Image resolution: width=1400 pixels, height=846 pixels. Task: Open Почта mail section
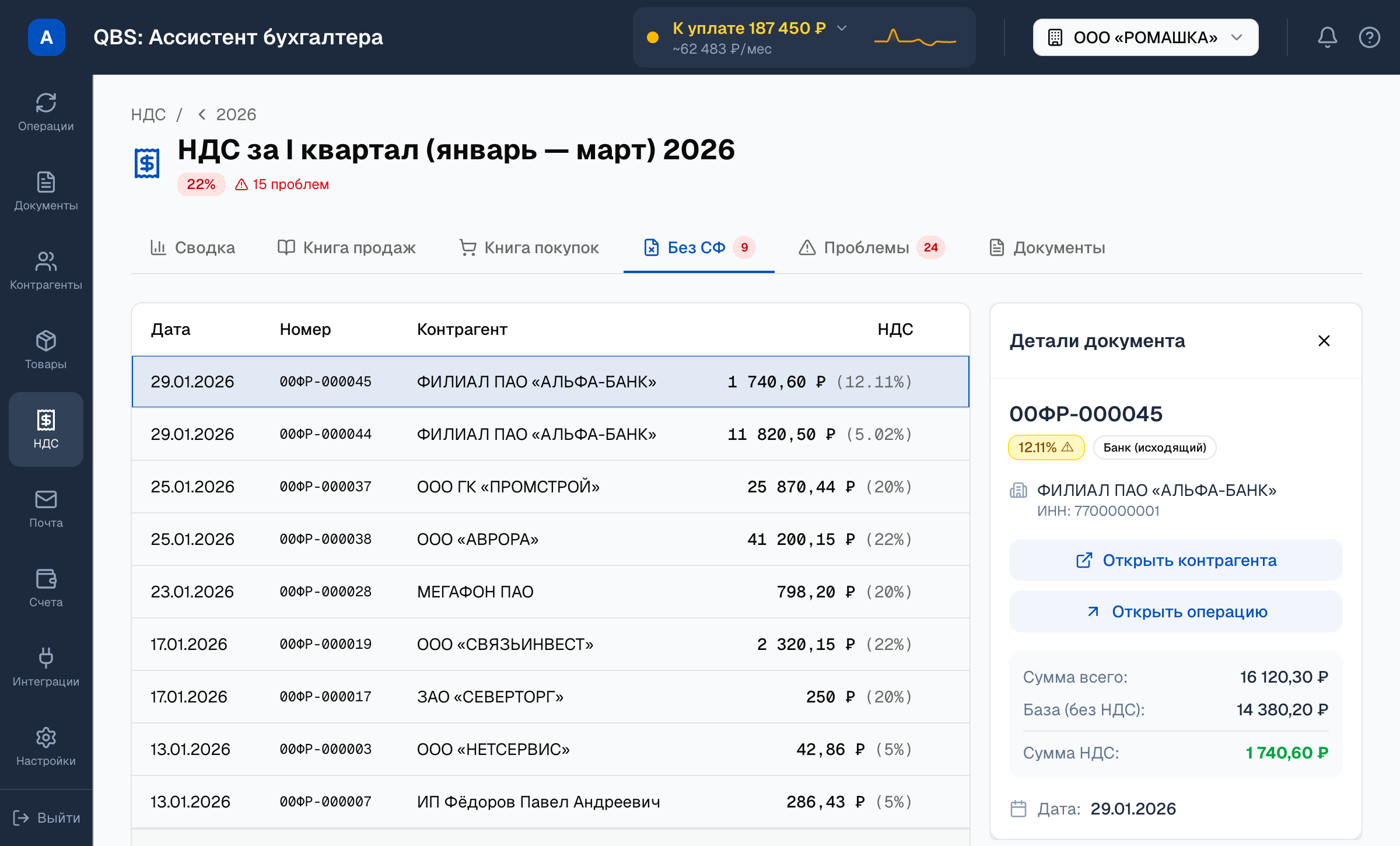(45, 509)
